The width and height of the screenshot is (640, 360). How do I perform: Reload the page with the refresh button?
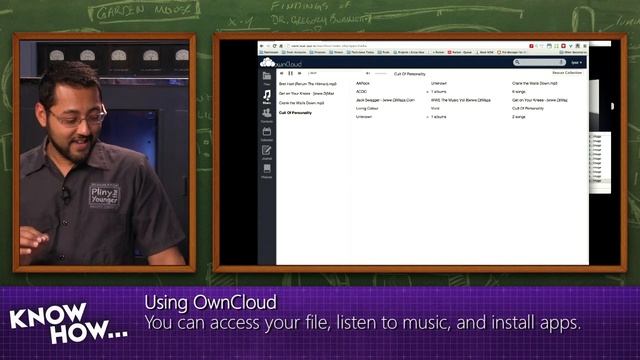tap(275, 46)
